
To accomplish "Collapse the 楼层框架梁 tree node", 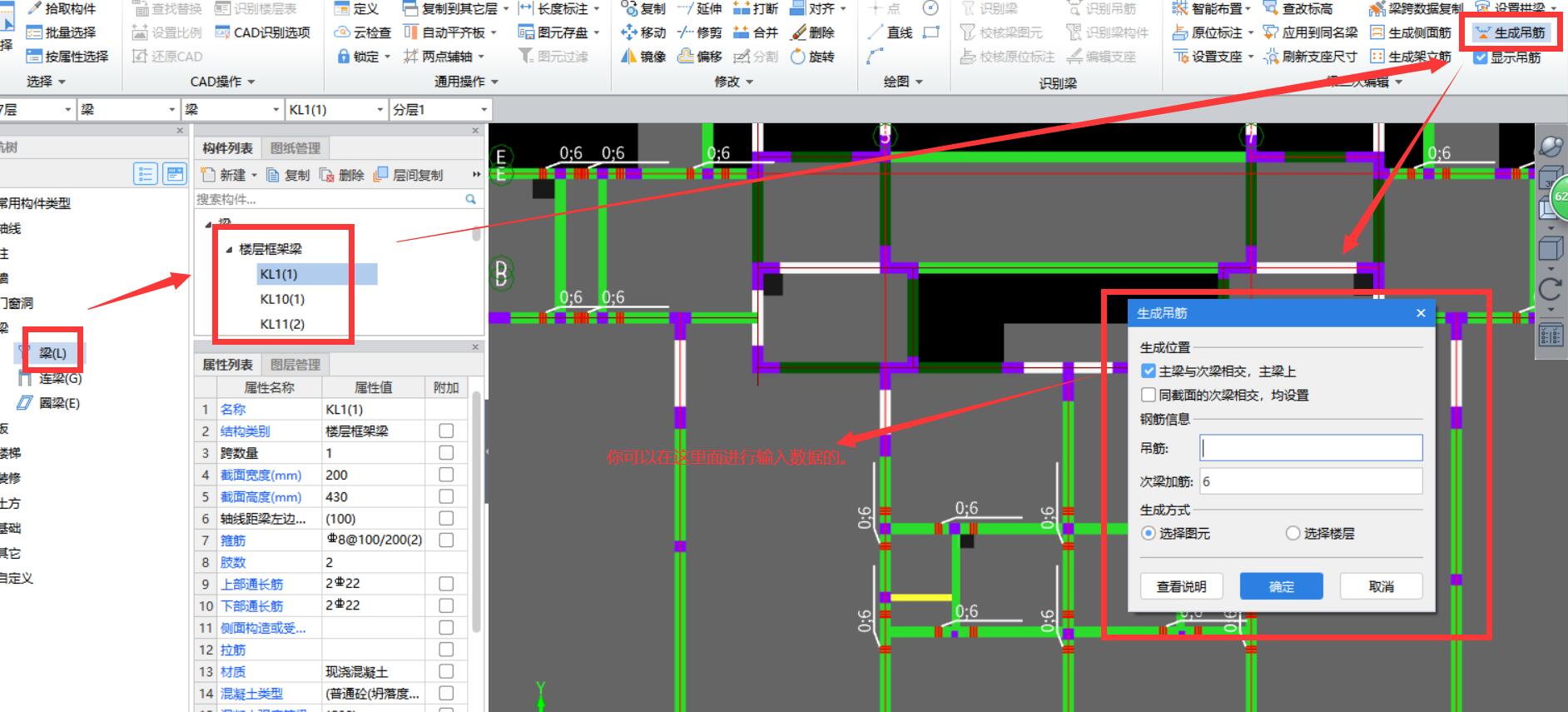I will pos(229,249).
